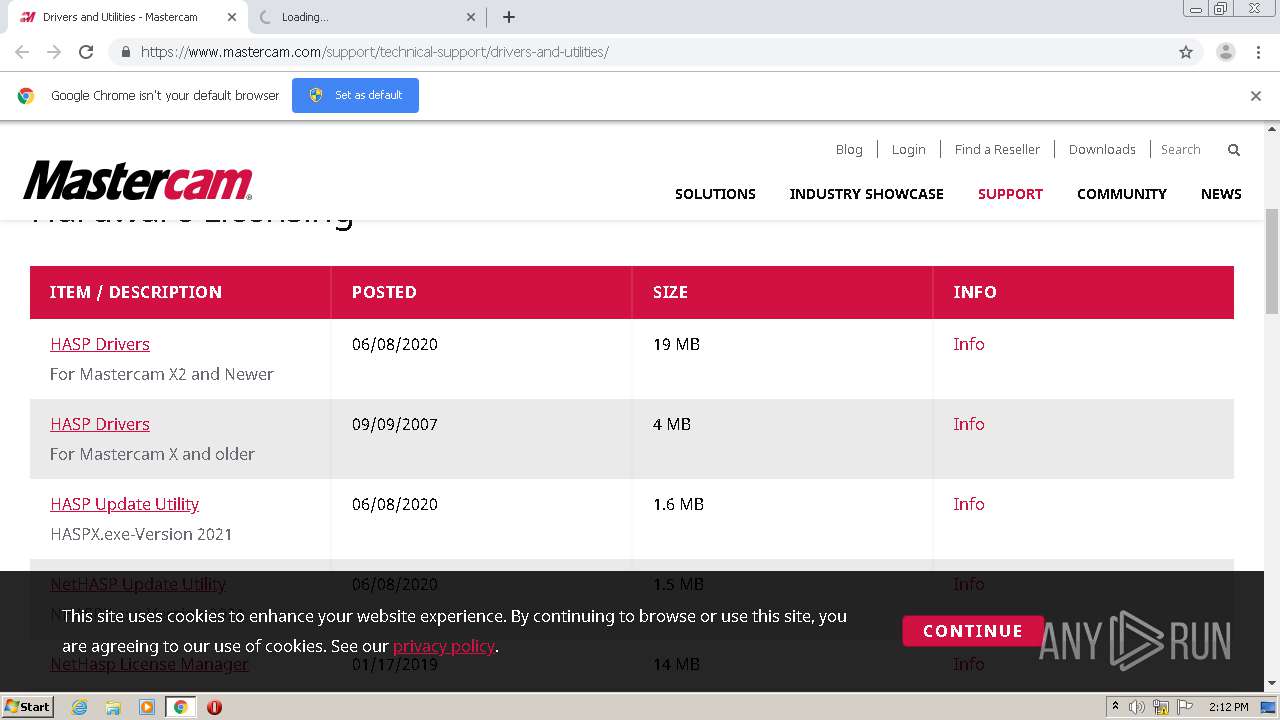1280x720 pixels.
Task: Download HASP Drivers for X and older
Action: tap(100, 424)
